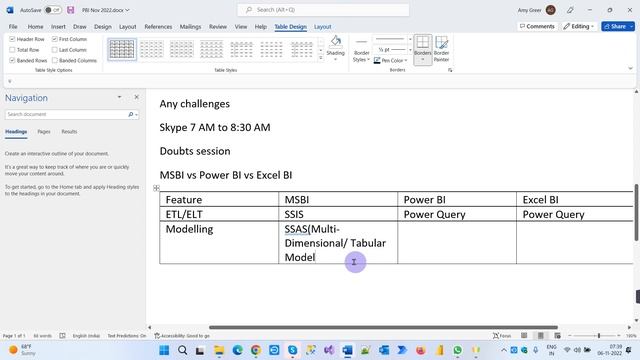Screen dimensions: 640x360
Task: Click the magnifier search icon in Navigation
Action: (x=131, y=114)
